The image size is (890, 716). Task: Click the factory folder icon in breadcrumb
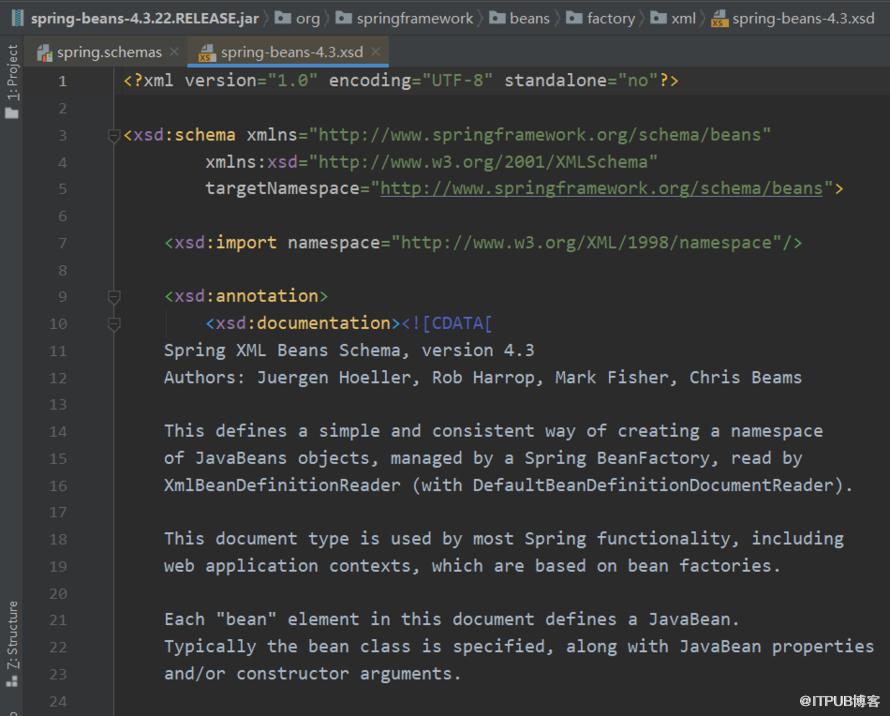(x=574, y=18)
